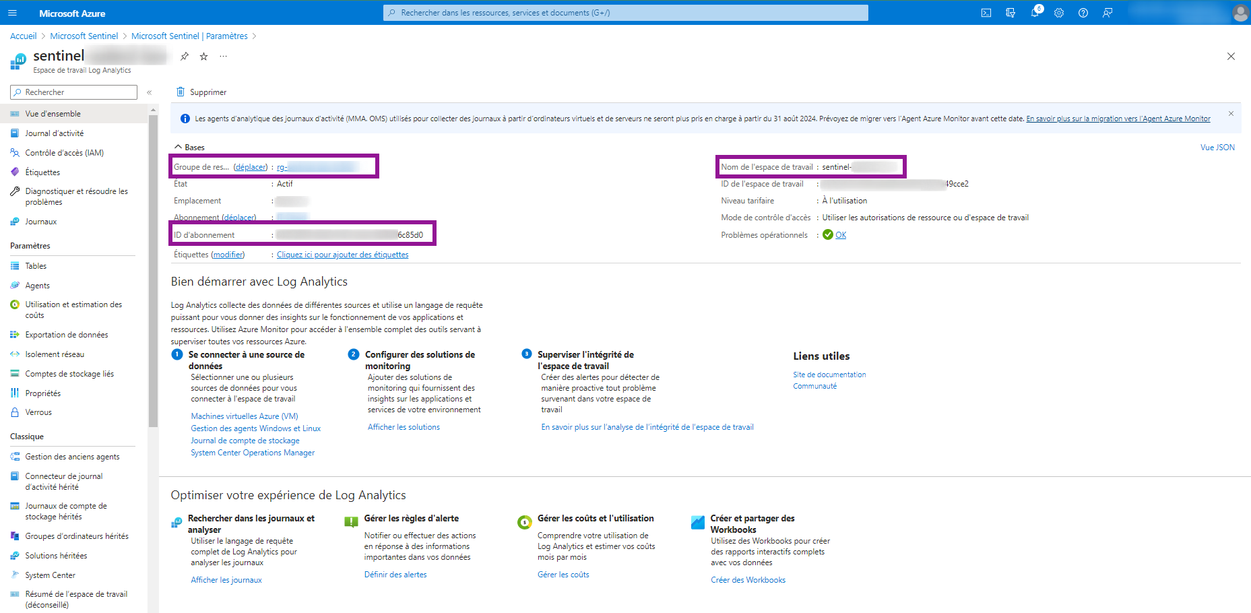1251x613 pixels.
Task: Open the directories and subscriptions filter icon
Action: 1010,13
